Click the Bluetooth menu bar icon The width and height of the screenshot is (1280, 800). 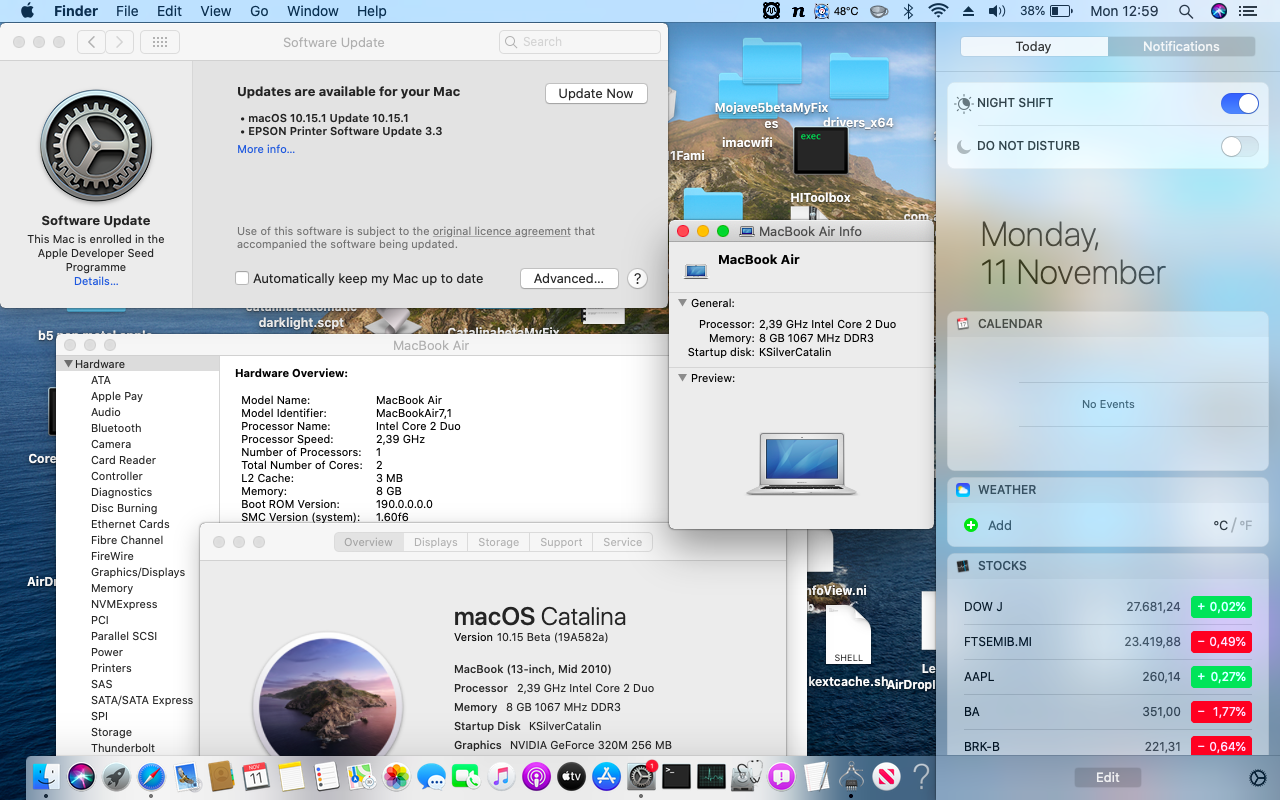[x=909, y=11]
